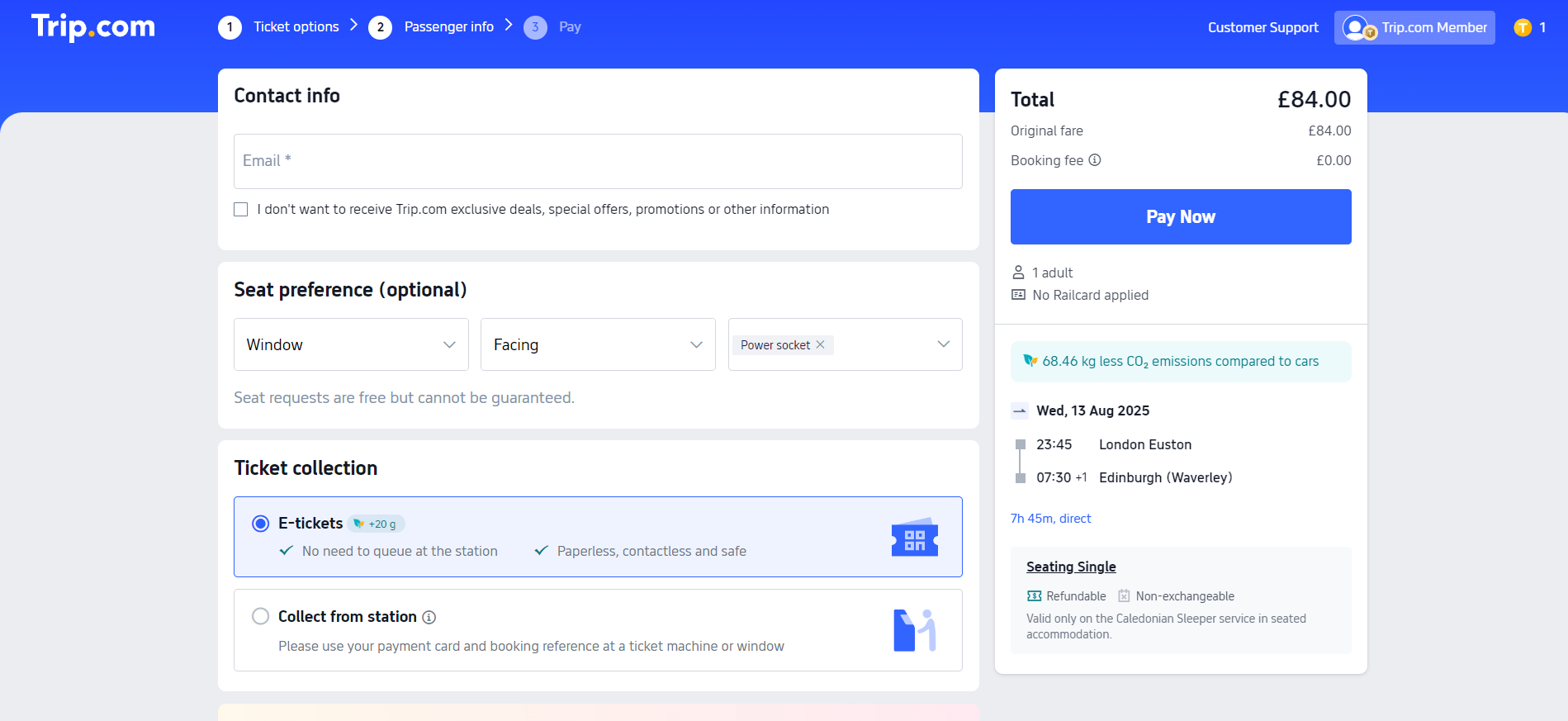The height and width of the screenshot is (721, 1568).
Task: Click the gold Trip Coins icon
Action: coord(1523,27)
